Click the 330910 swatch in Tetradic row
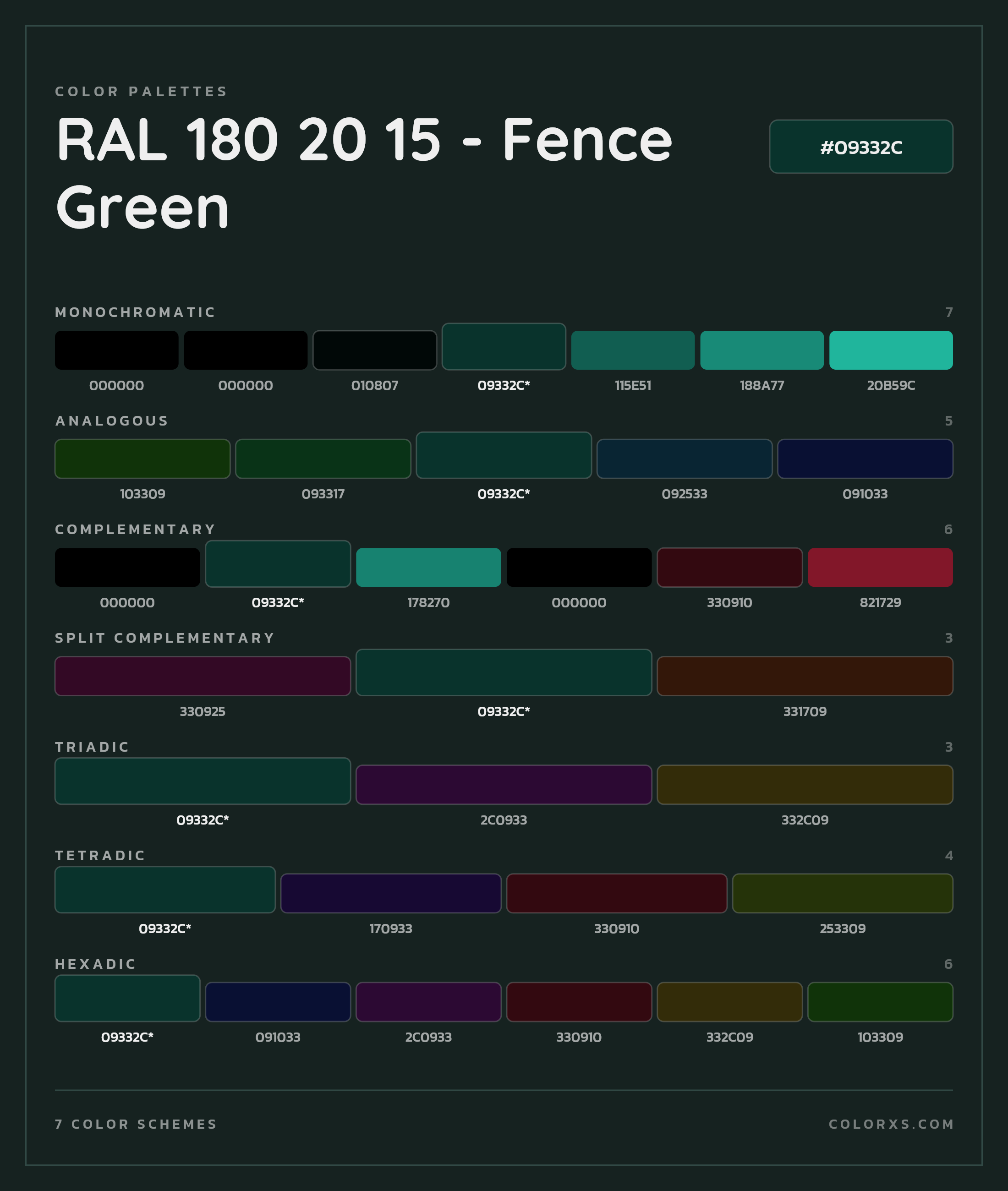Image resolution: width=1008 pixels, height=1191 pixels. (617, 893)
